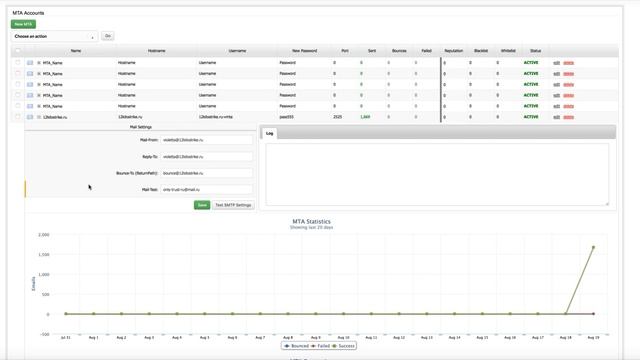Click the small list icon beside 12kbstrike.ru name
This screenshot has height=360, width=640.
click(39, 117)
